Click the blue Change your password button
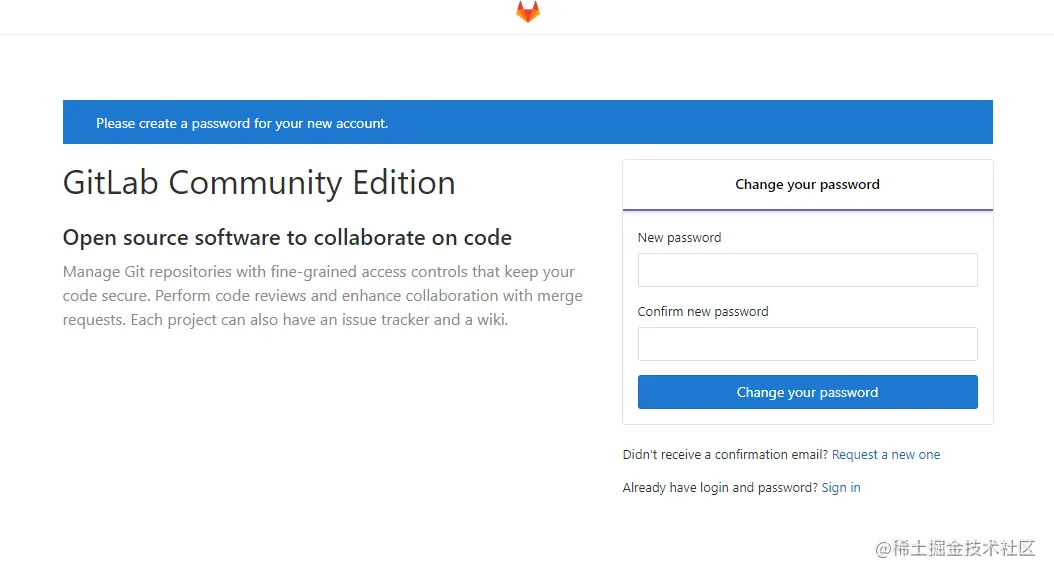Screen dimensions: 1054x577 pyautogui.click(x=807, y=392)
